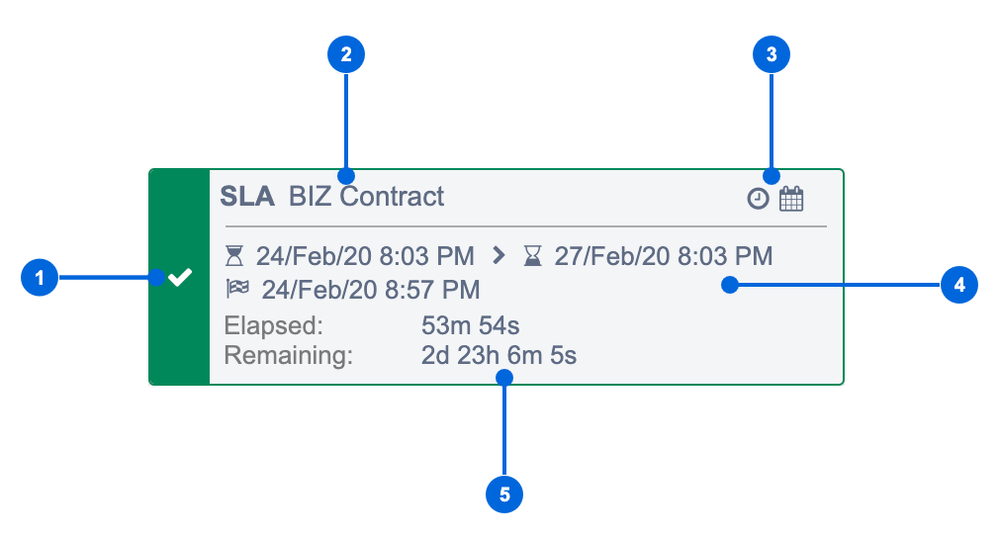999x534 pixels.
Task: Click the Remaining value 2d 23h 6m 5s
Action: click(499, 356)
